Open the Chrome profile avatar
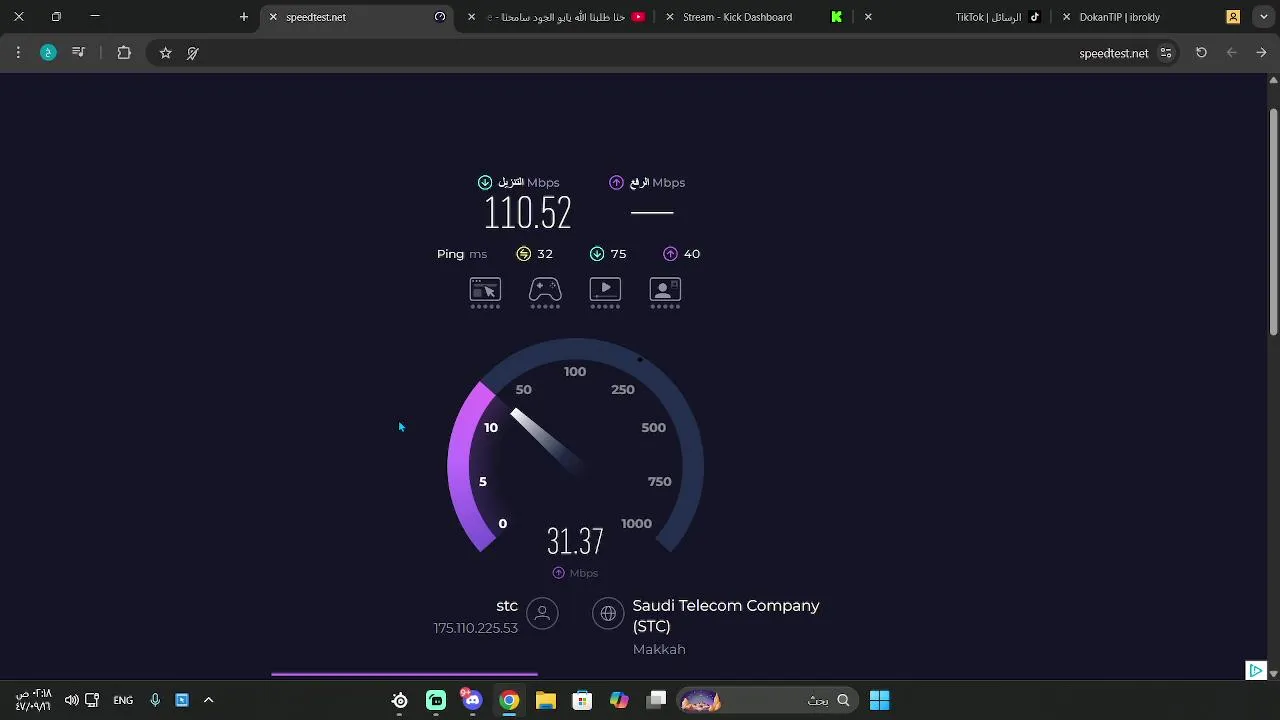Viewport: 1280px width, 720px height. coord(48,53)
